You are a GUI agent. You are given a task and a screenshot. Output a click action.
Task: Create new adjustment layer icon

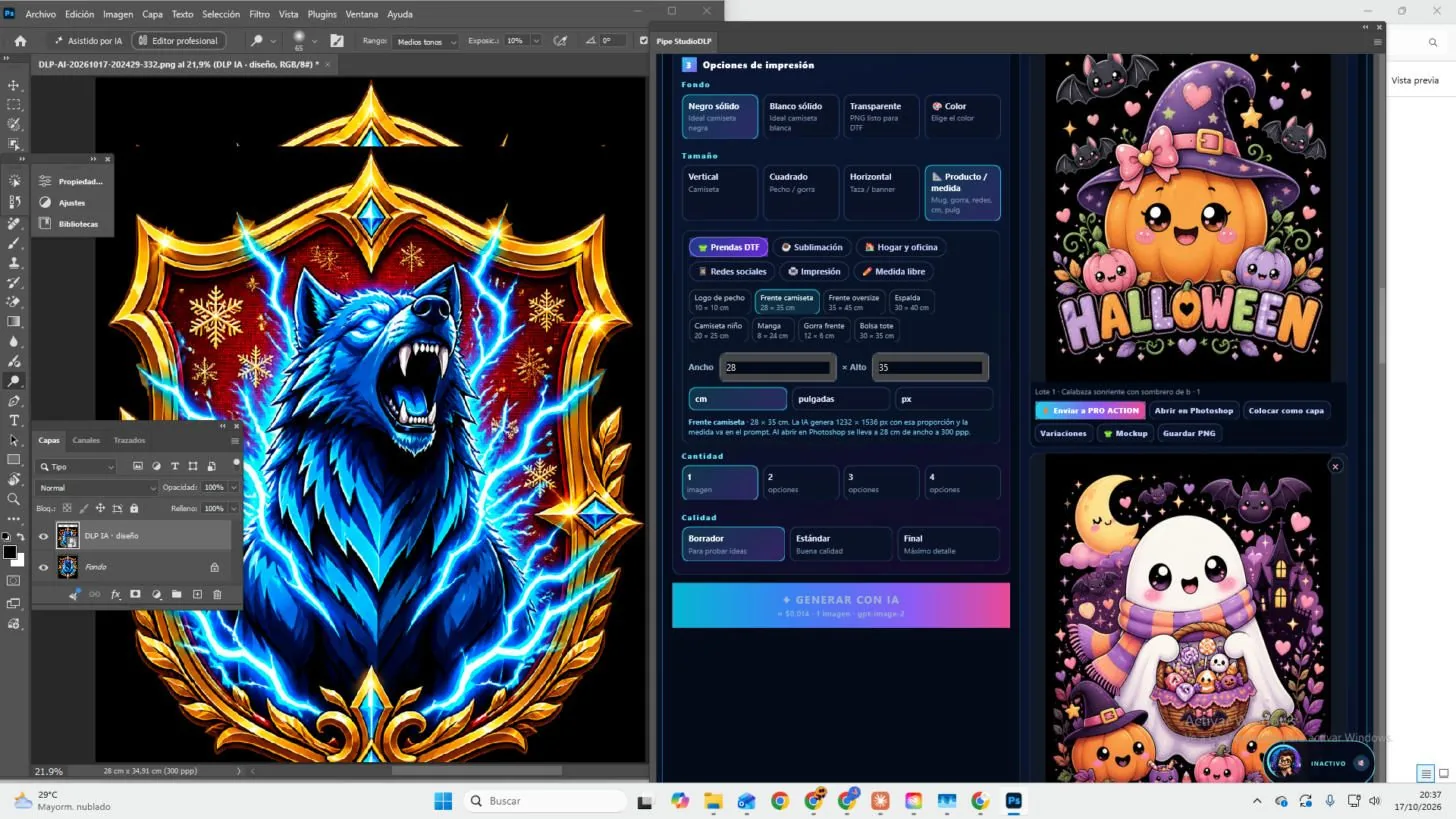[x=156, y=594]
